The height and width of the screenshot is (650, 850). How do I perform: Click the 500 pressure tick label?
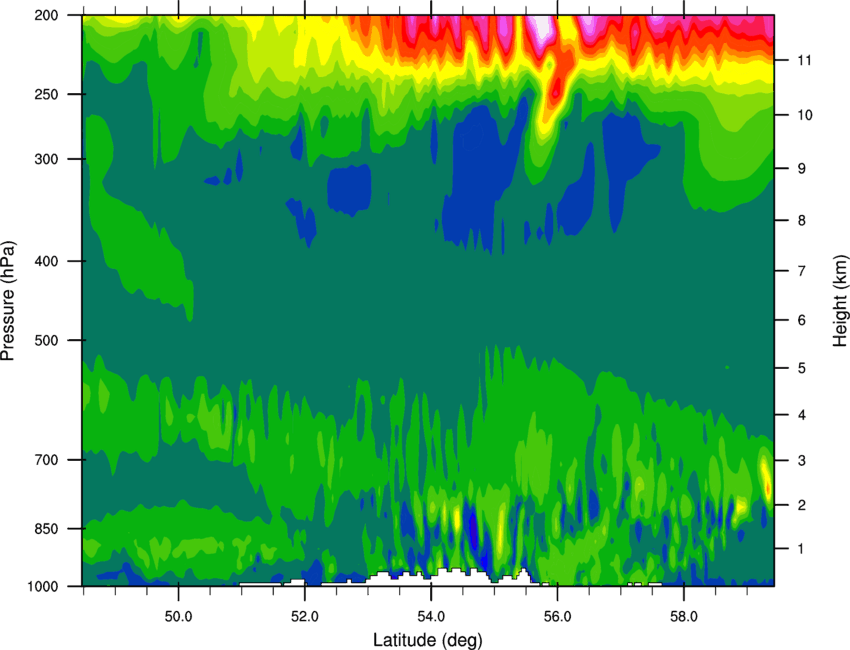click(46, 340)
